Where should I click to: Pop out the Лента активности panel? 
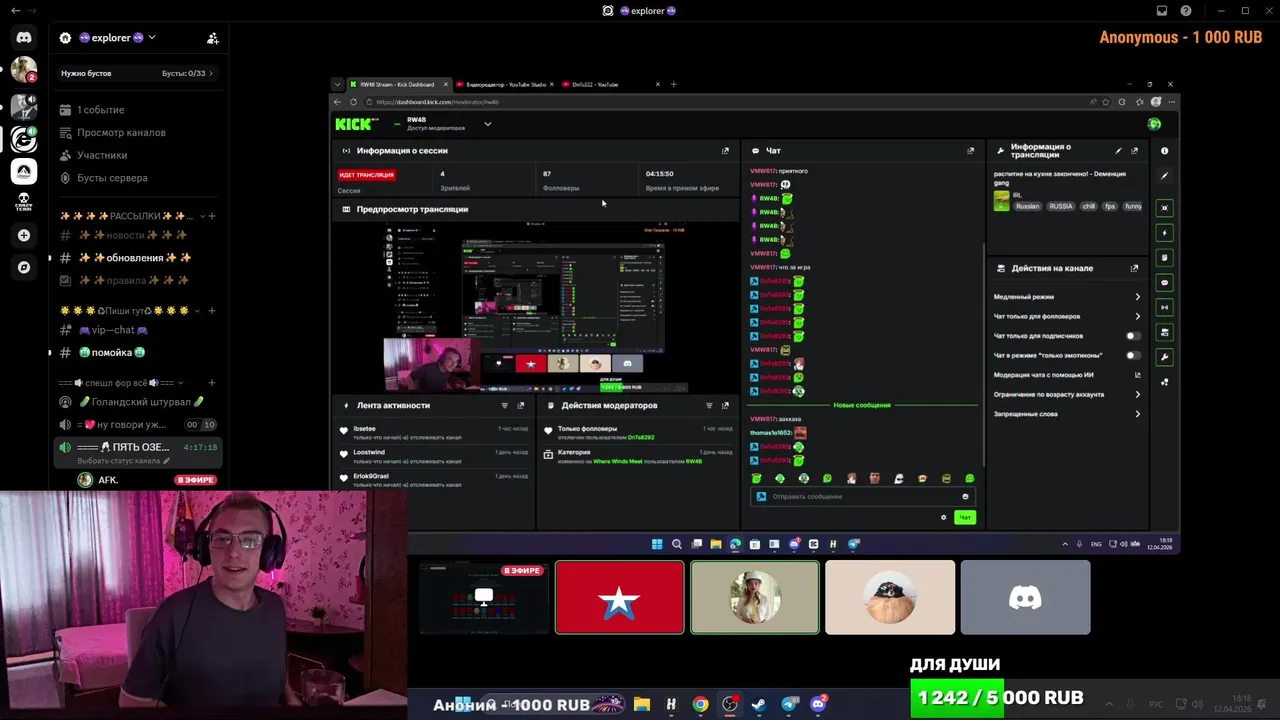point(520,405)
